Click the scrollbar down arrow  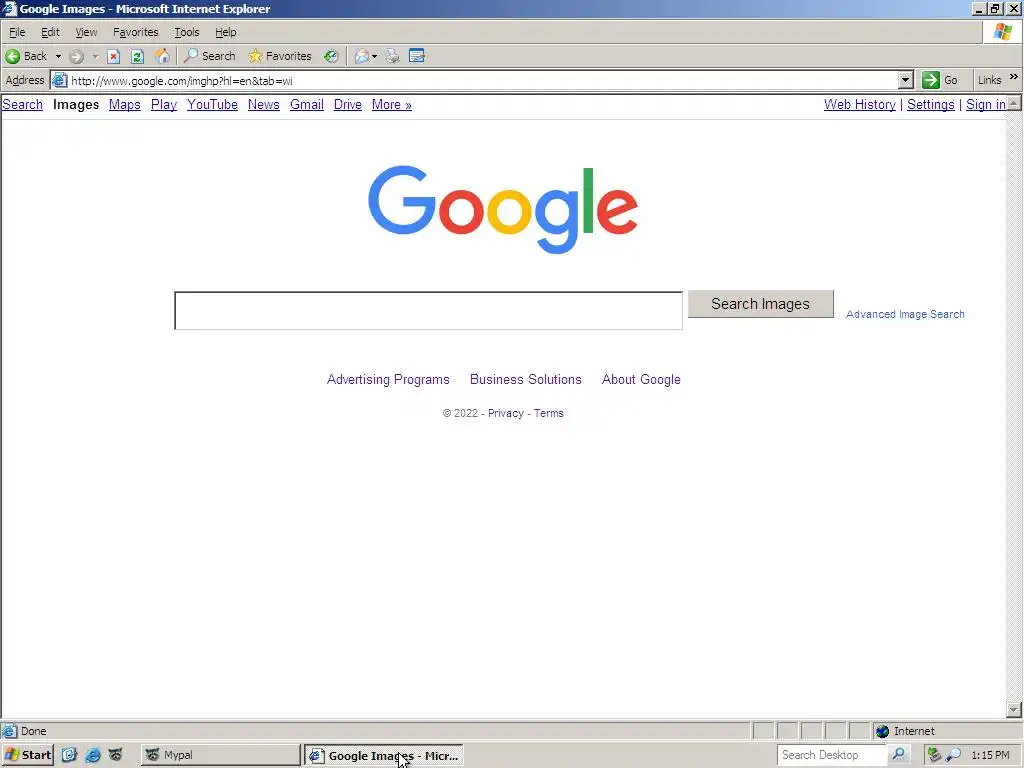[1014, 709]
